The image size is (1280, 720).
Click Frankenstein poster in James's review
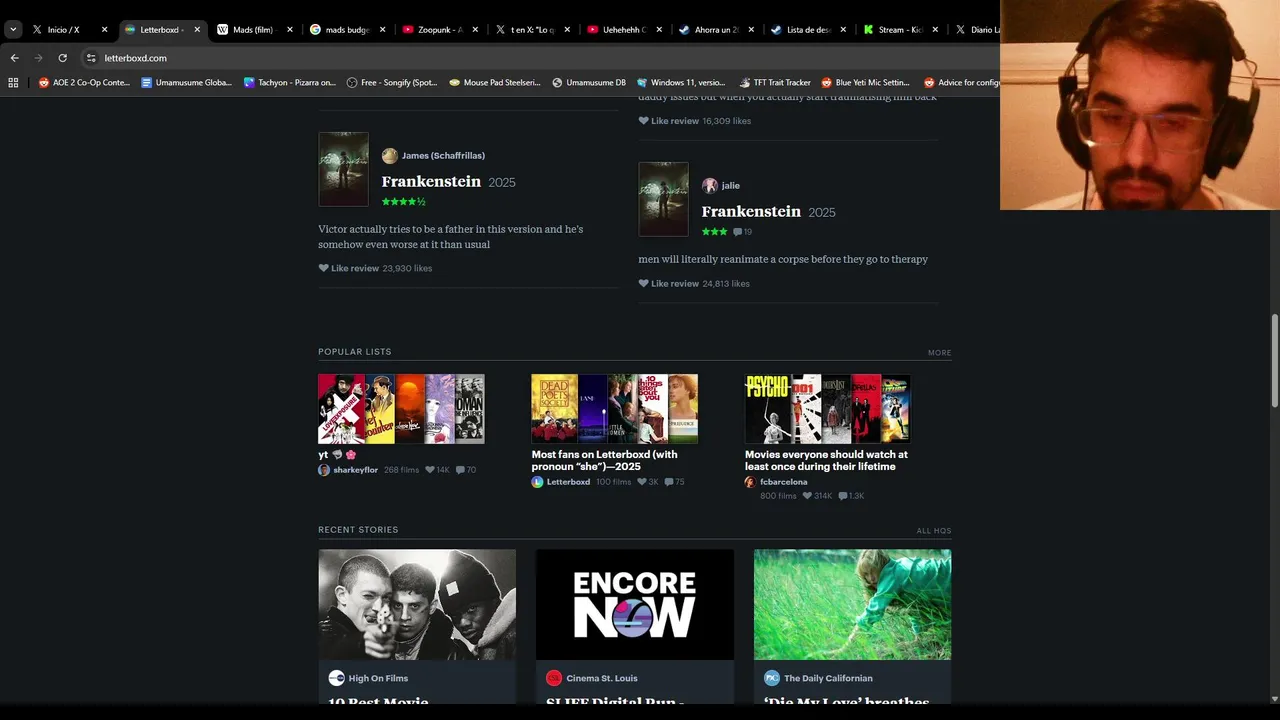click(343, 169)
